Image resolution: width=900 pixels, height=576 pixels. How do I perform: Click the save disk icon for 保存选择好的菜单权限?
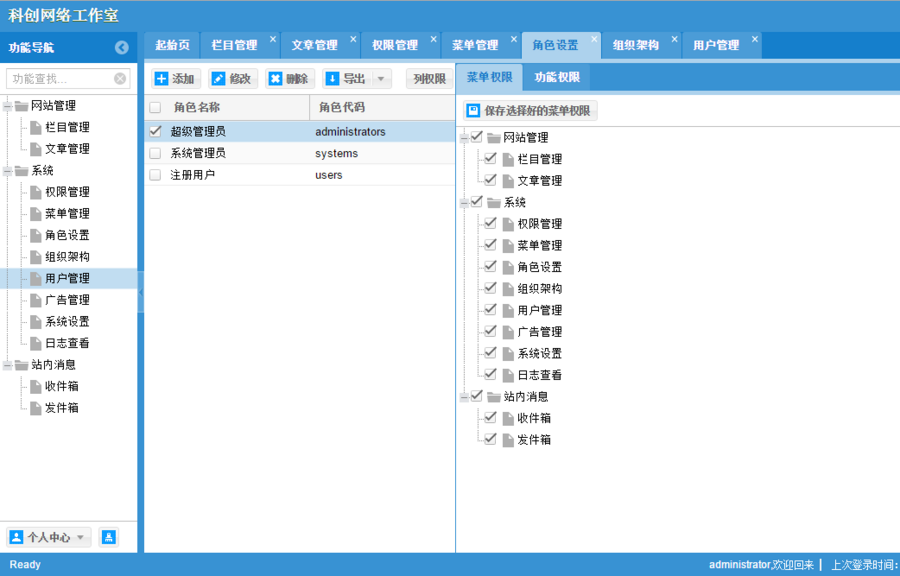pos(473,111)
